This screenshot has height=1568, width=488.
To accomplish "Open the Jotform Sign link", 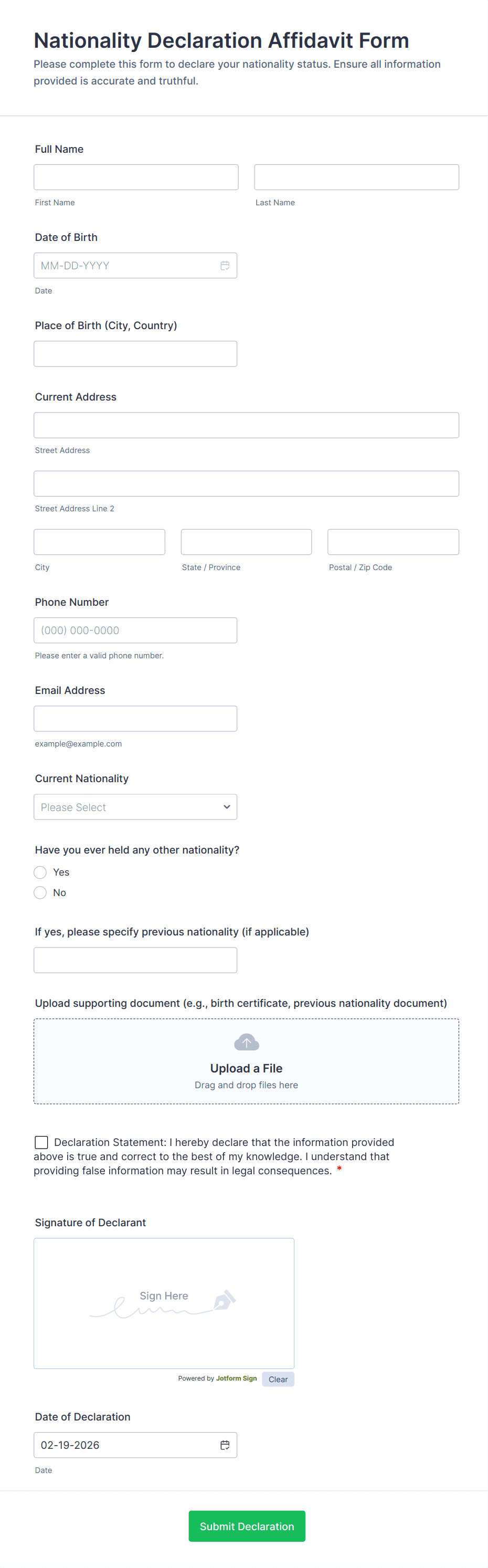I will click(236, 1378).
